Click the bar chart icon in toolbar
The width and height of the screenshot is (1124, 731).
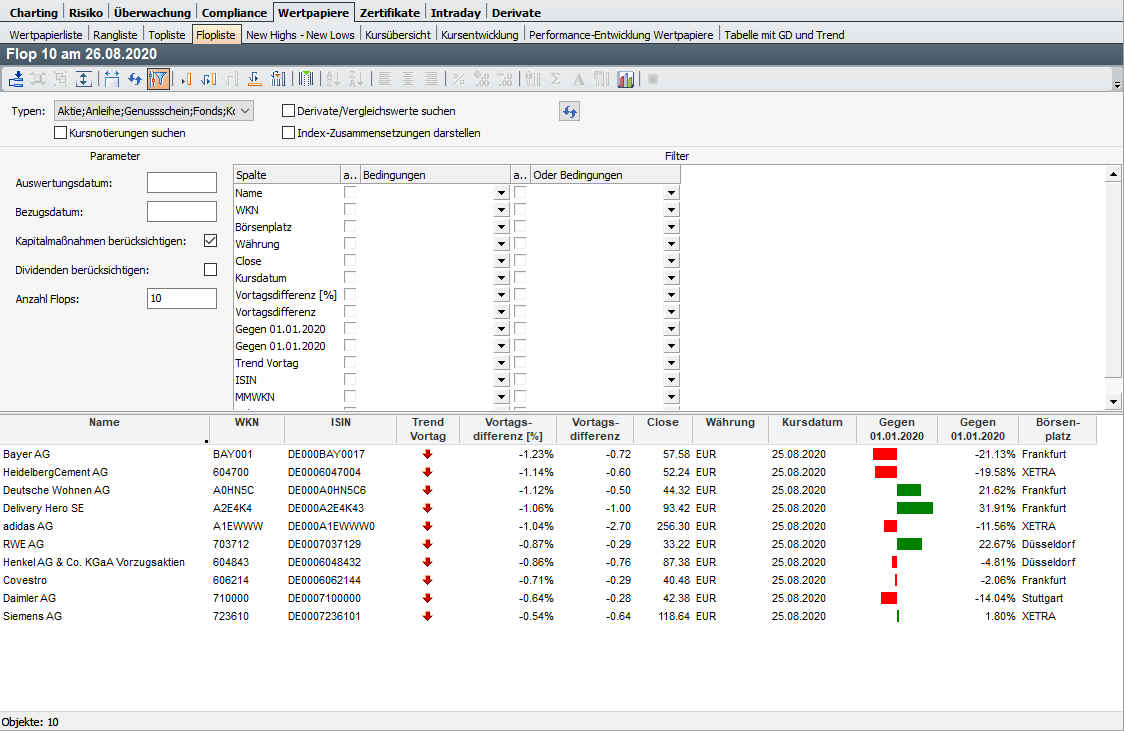(x=626, y=79)
